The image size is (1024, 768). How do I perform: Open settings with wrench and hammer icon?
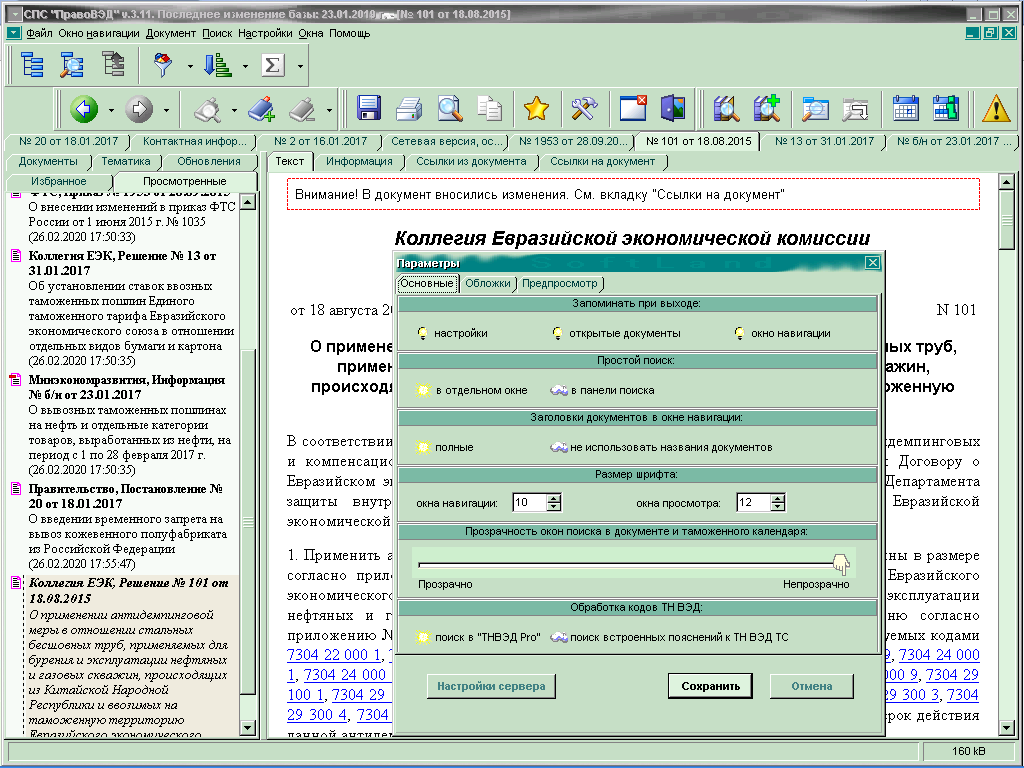[584, 108]
